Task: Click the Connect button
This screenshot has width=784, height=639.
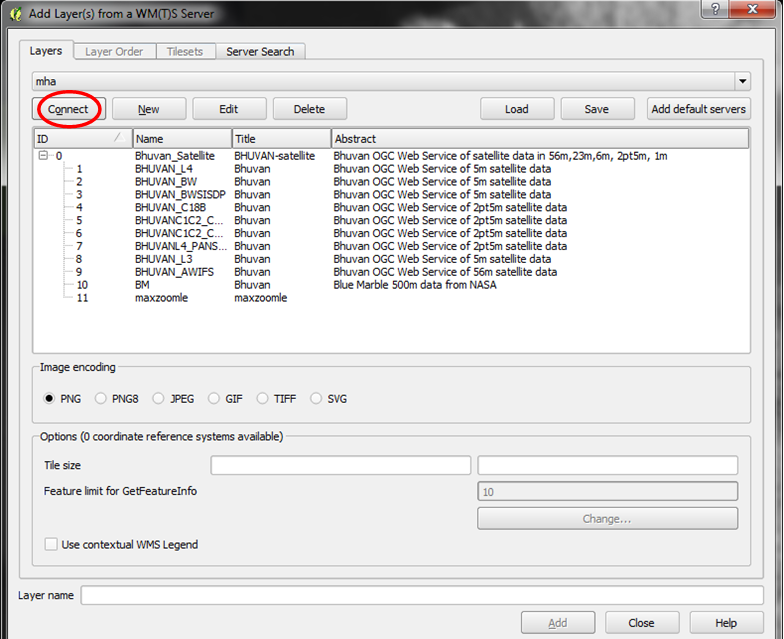Action: click(68, 109)
